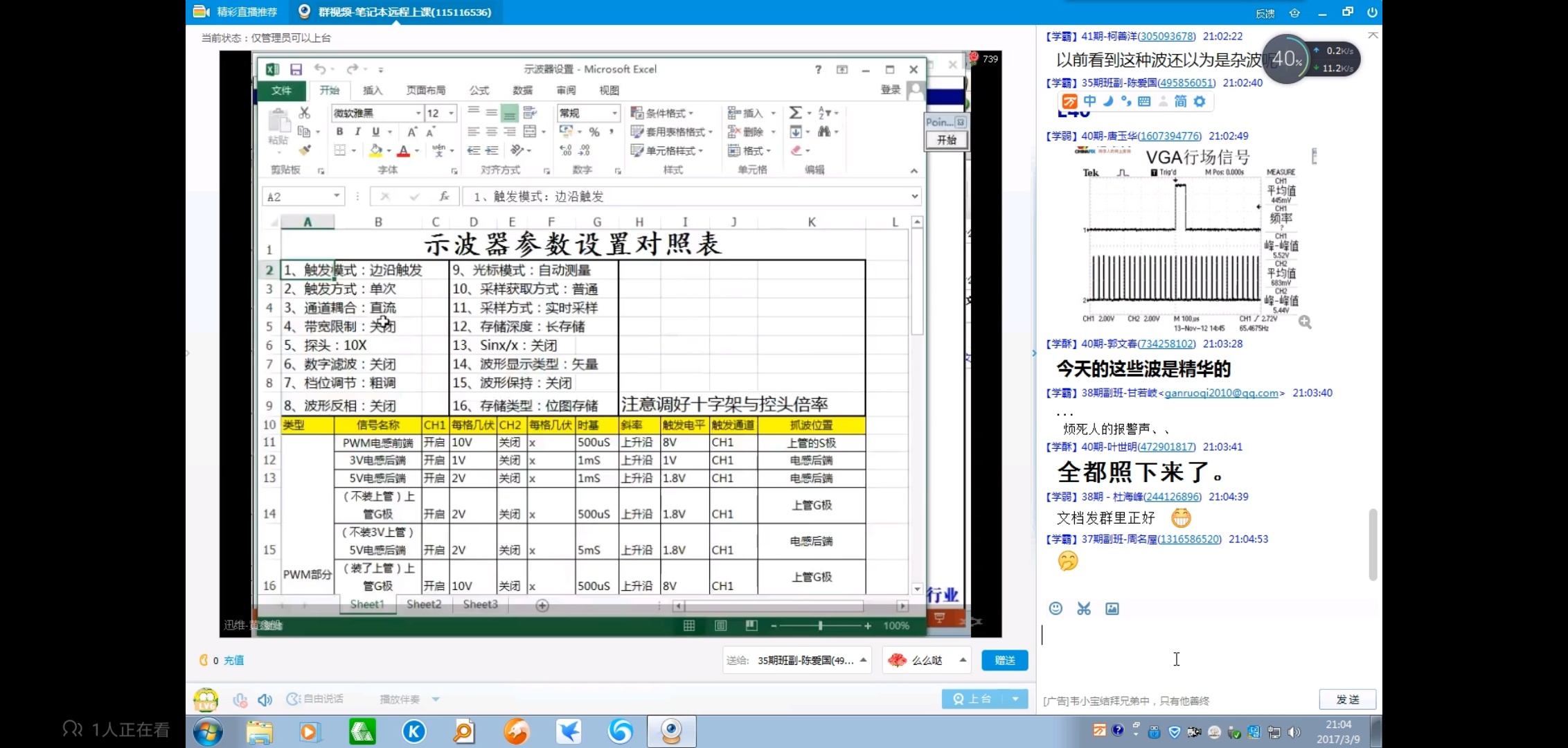Screen dimensions: 1568x748
Task: Toggle the microphone mute icon
Action: (240, 700)
